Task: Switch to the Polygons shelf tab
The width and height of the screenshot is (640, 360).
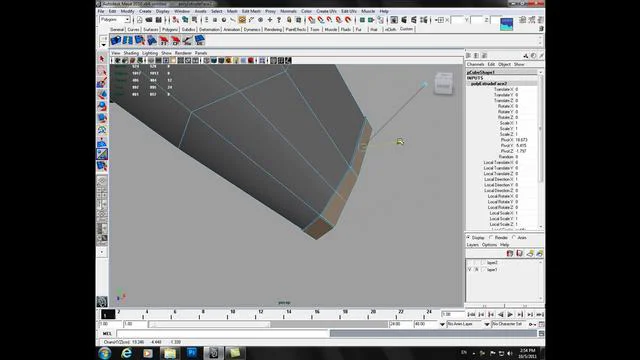Action: point(170,29)
